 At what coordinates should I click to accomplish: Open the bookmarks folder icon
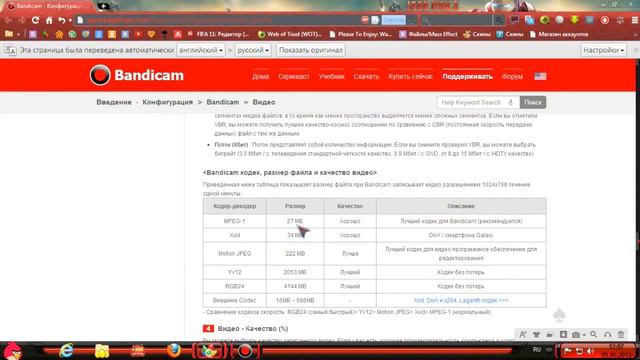click(x=9, y=34)
